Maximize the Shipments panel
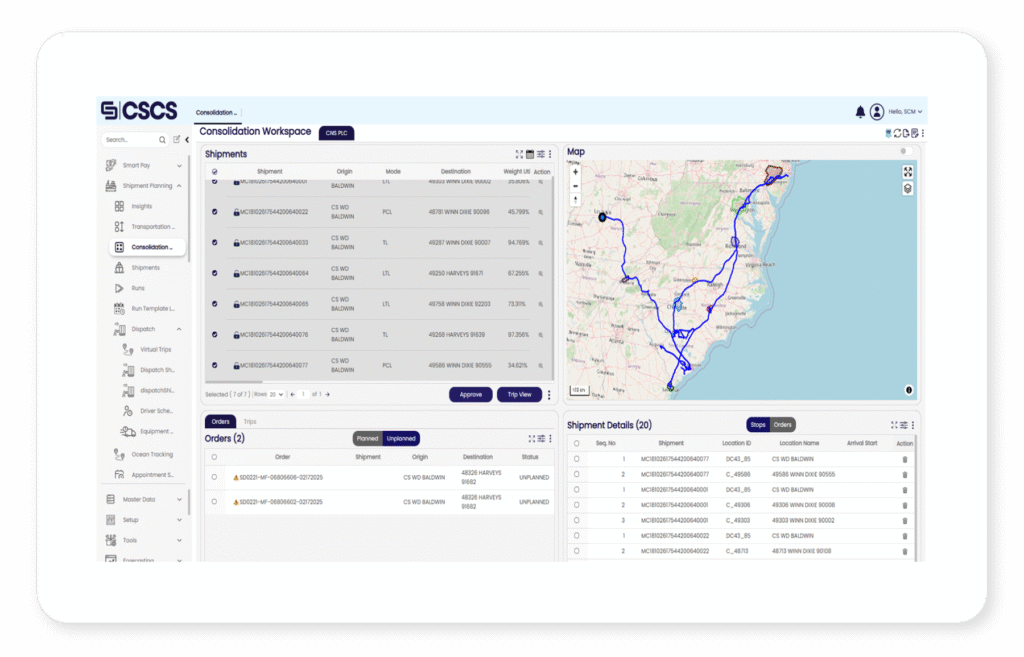1024x657 pixels. pyautogui.click(x=517, y=154)
